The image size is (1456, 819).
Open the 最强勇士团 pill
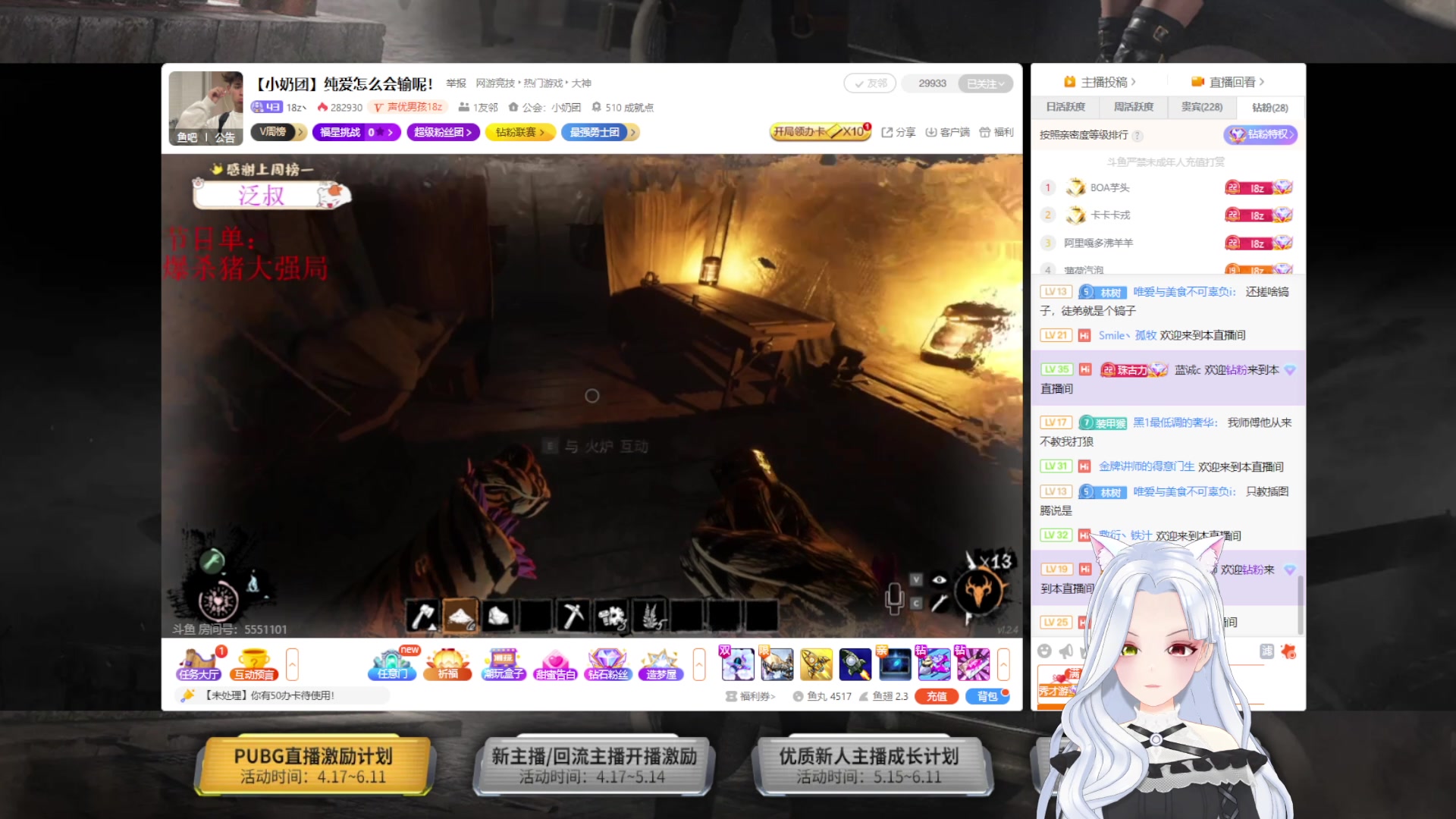coord(601,132)
